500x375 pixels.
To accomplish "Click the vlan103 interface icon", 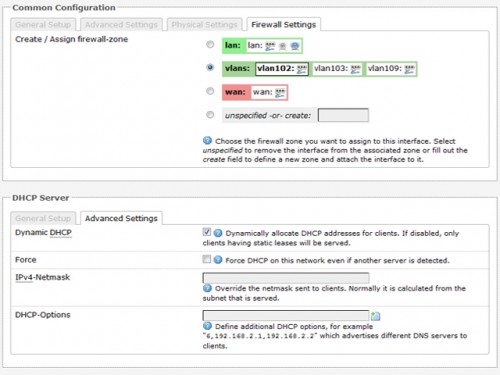I will coord(355,69).
